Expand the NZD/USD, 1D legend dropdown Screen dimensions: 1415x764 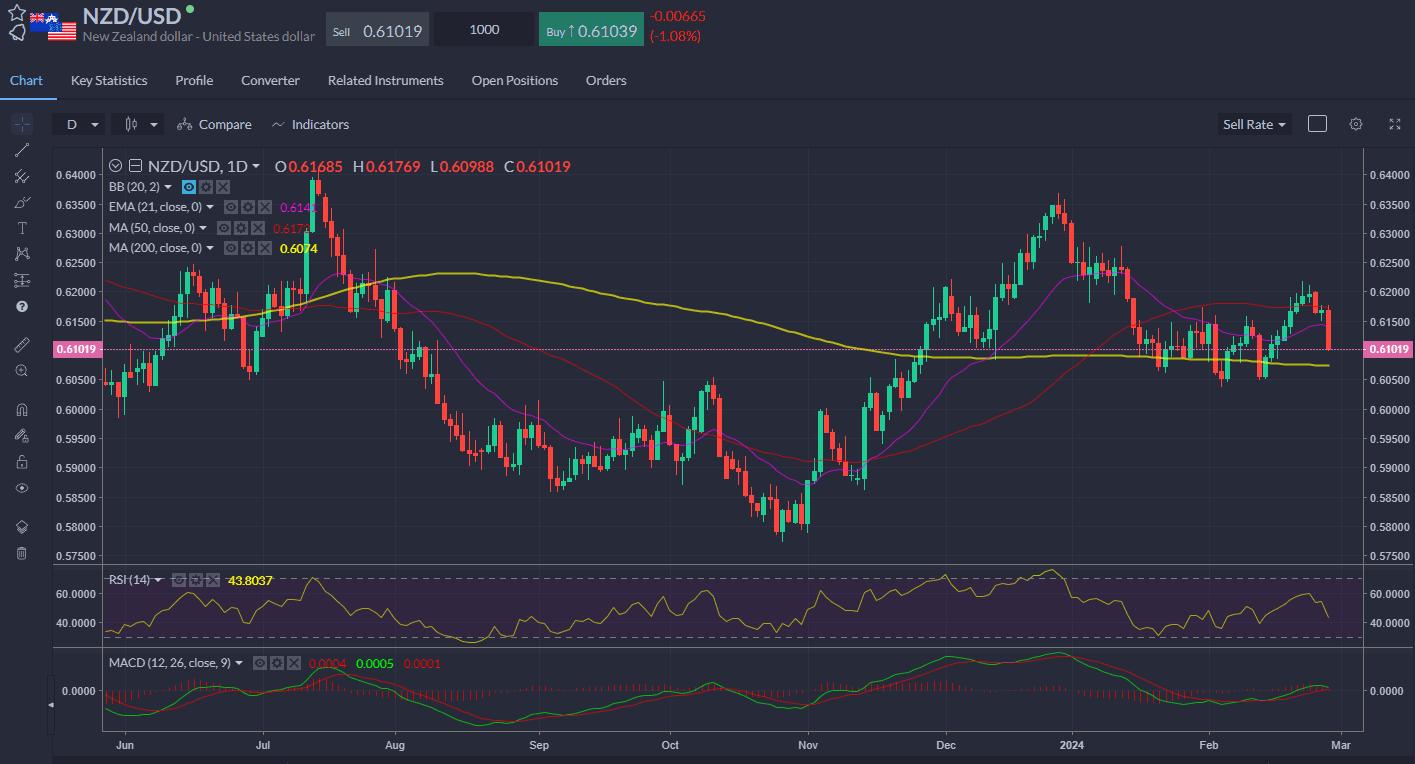(256, 167)
